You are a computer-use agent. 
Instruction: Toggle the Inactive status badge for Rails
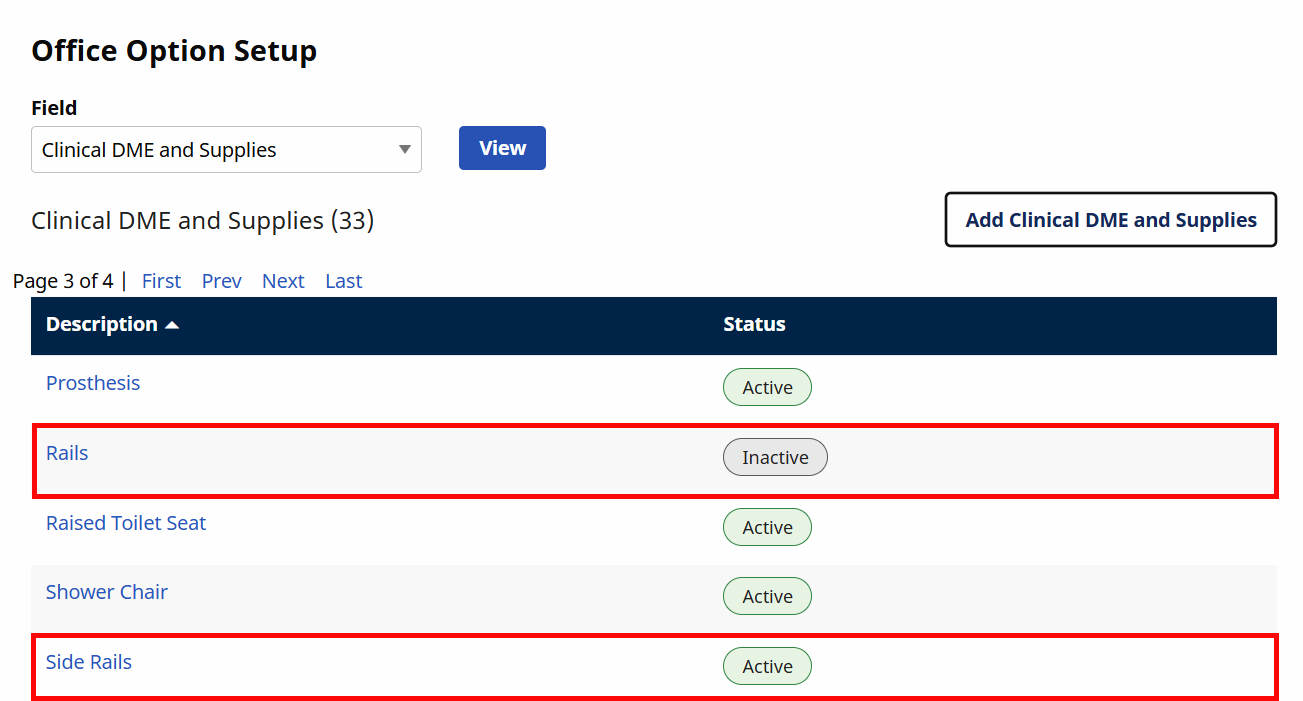775,457
